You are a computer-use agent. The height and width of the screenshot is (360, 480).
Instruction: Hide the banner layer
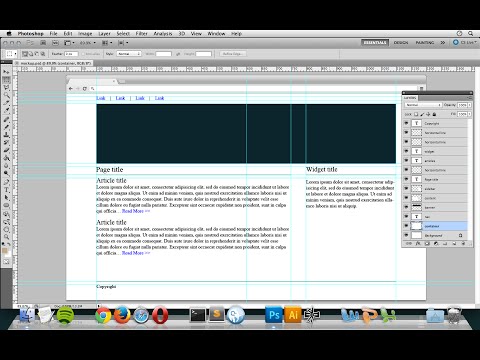(406, 207)
